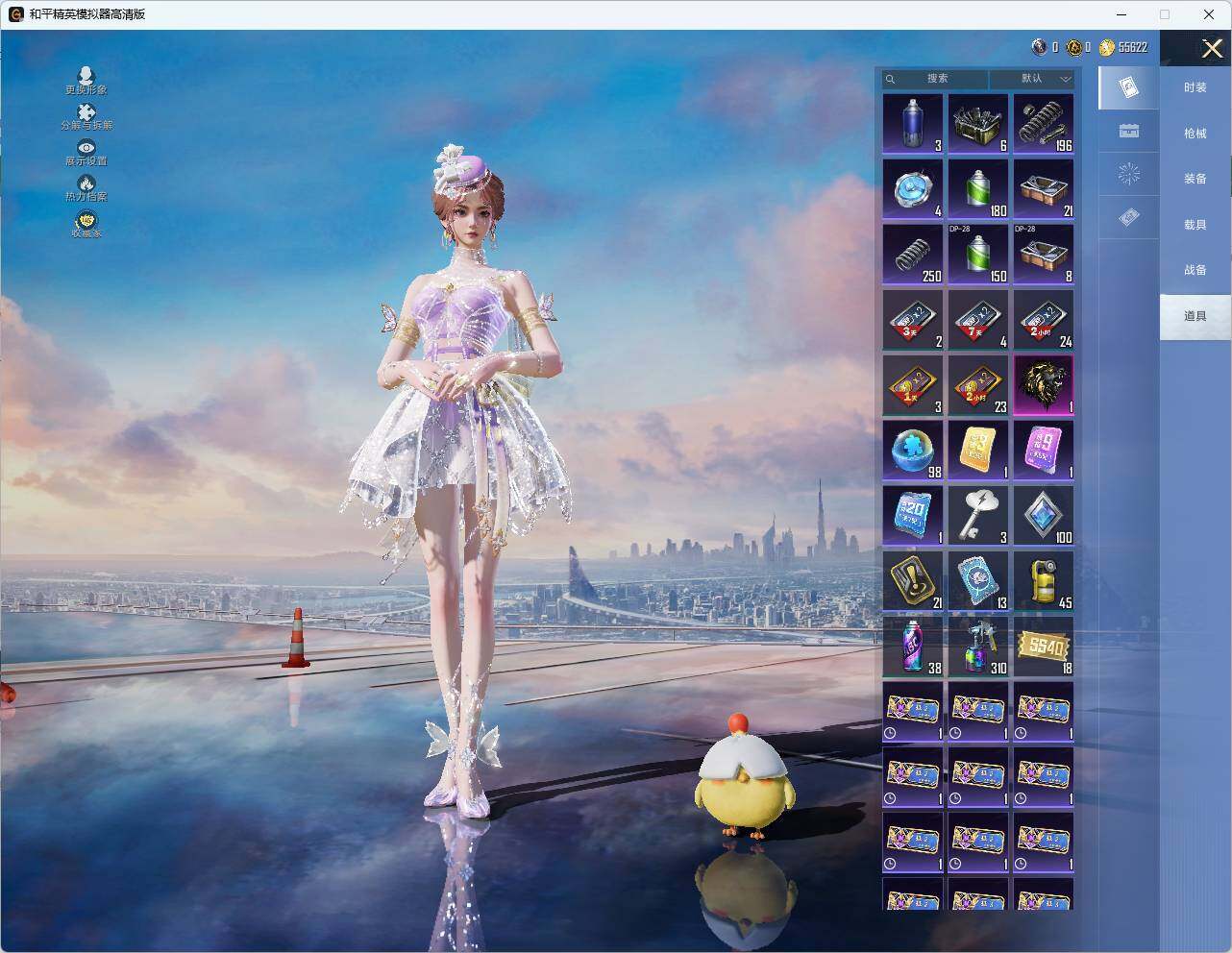Select the black gold lion item
The width and height of the screenshot is (1232, 953).
pyautogui.click(x=1044, y=385)
